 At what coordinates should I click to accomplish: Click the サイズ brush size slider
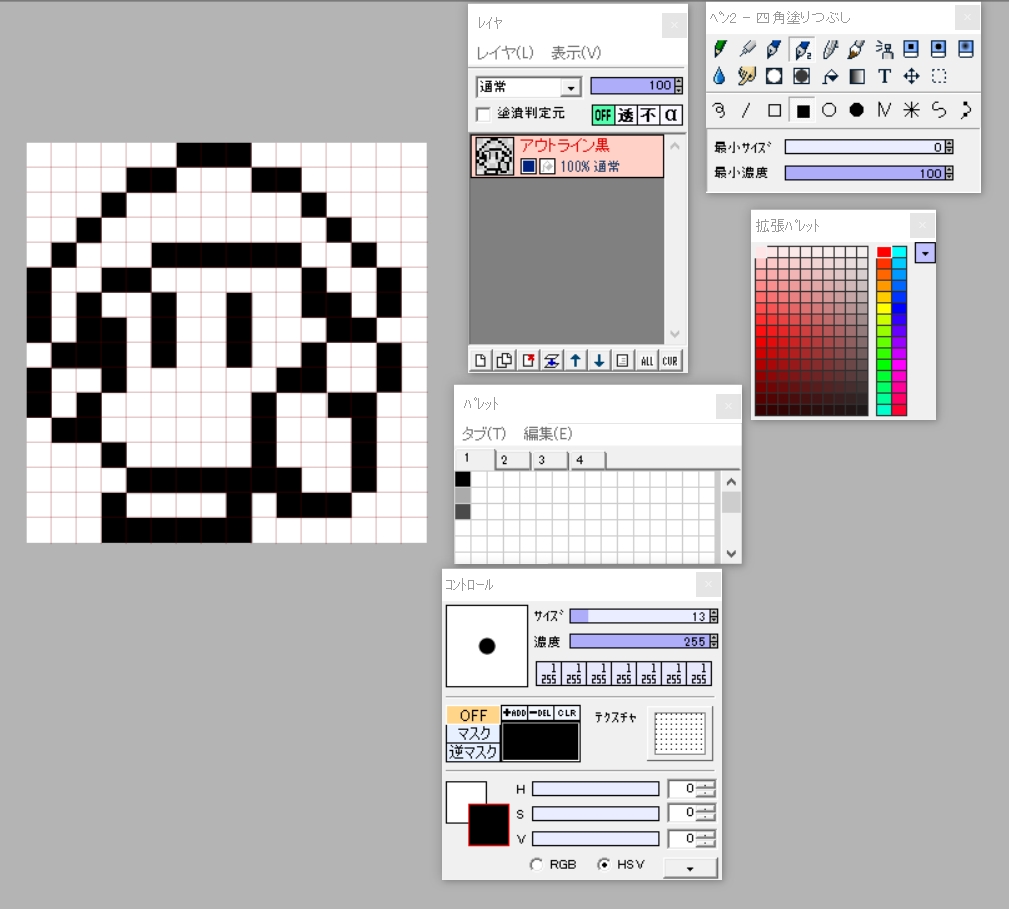pyautogui.click(x=643, y=616)
